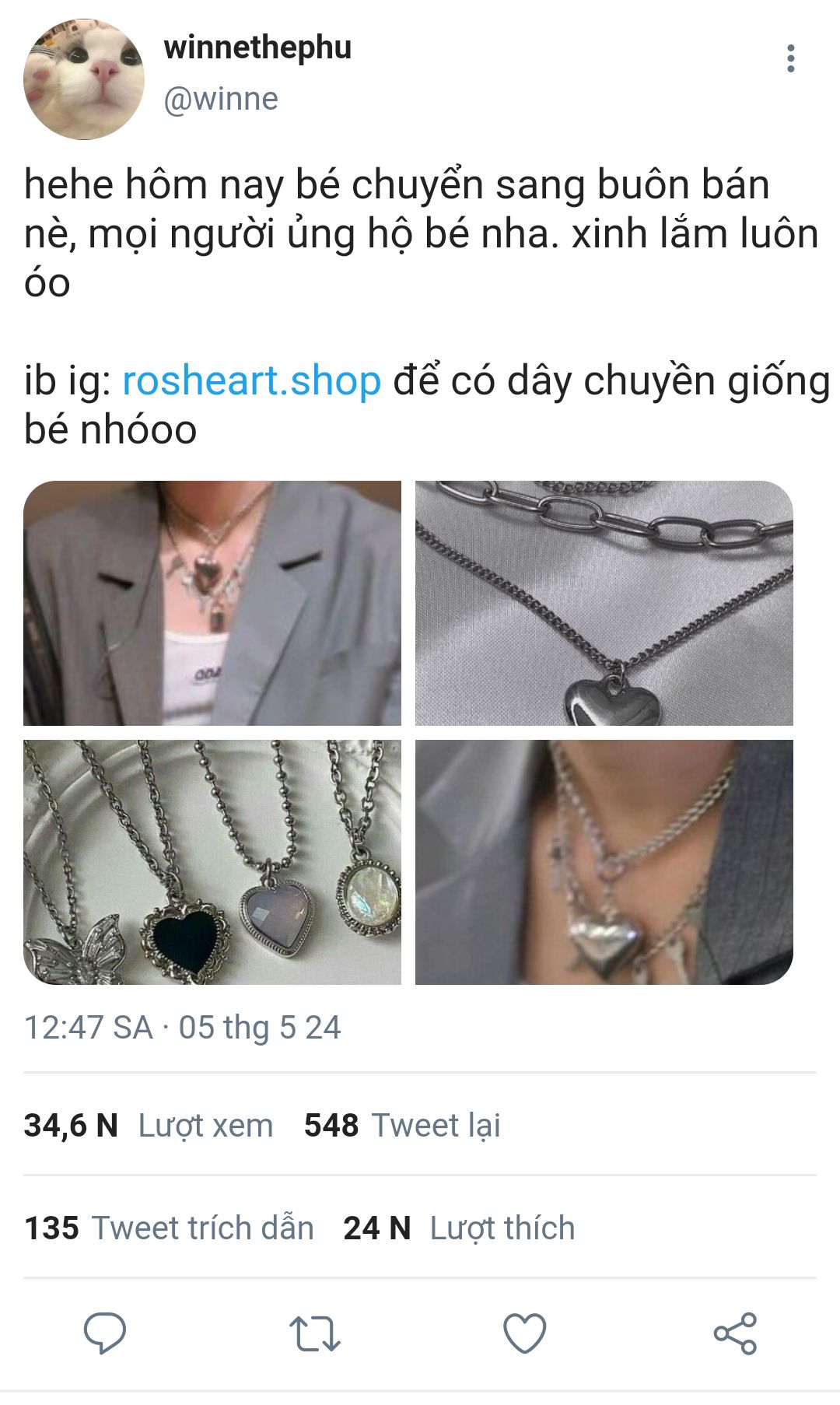View the 135 Tweet trích dẫn list
The width and height of the screenshot is (840, 1405).
[169, 1228]
